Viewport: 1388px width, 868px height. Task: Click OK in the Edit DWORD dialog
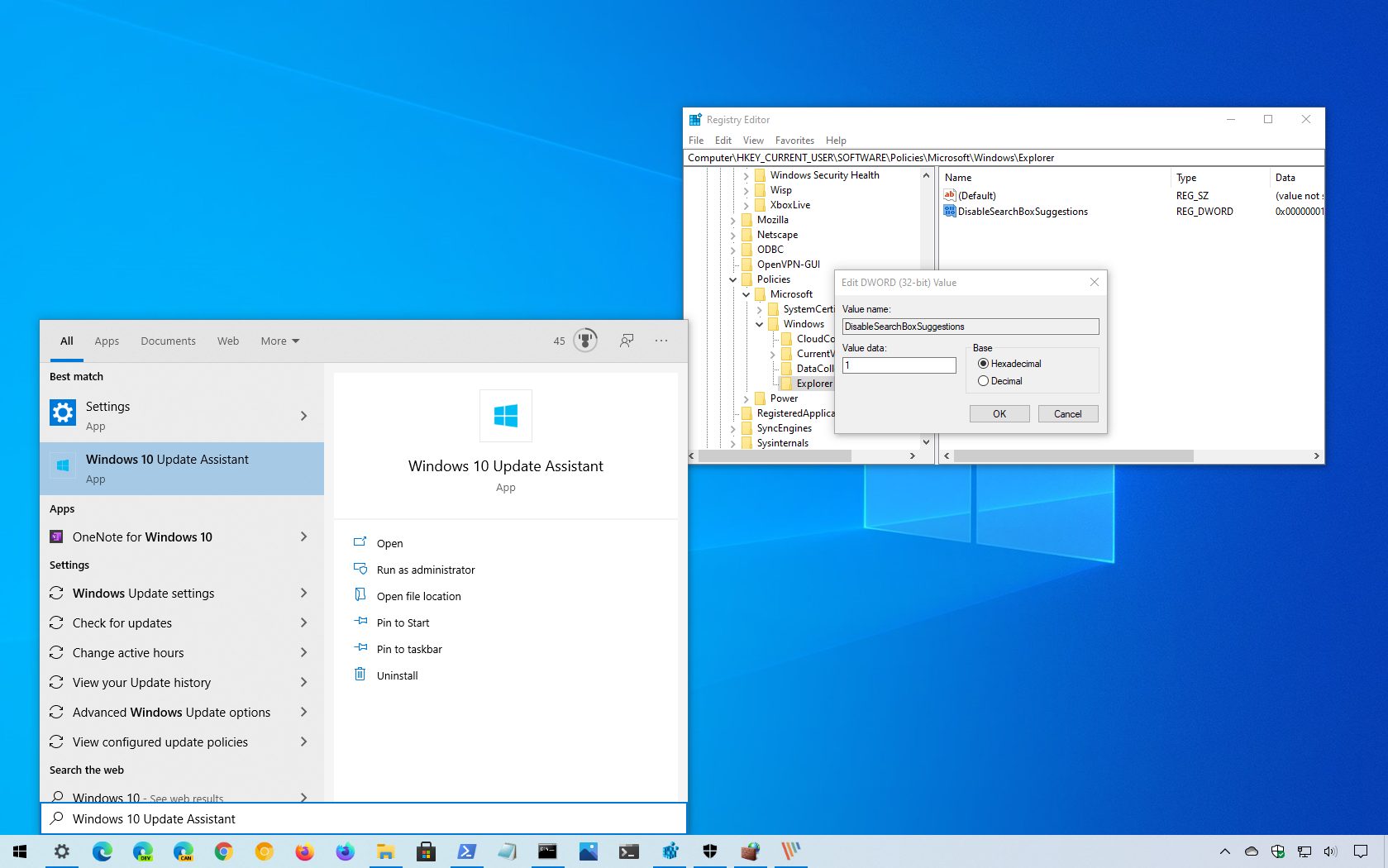point(999,413)
